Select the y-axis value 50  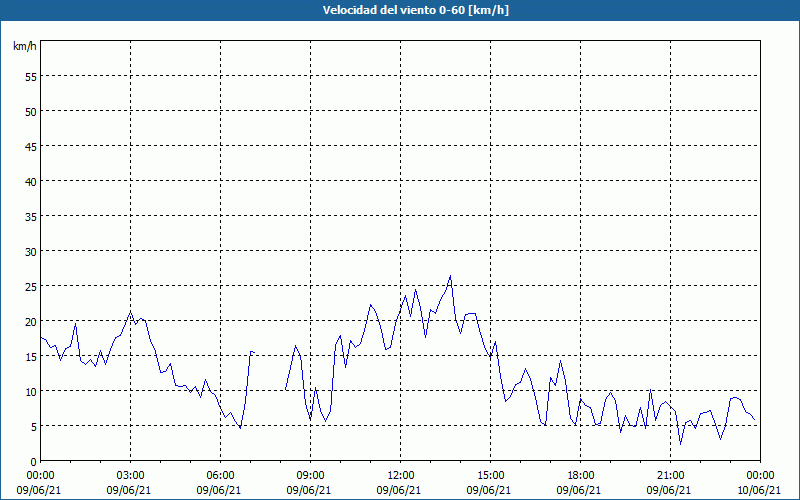point(31,112)
